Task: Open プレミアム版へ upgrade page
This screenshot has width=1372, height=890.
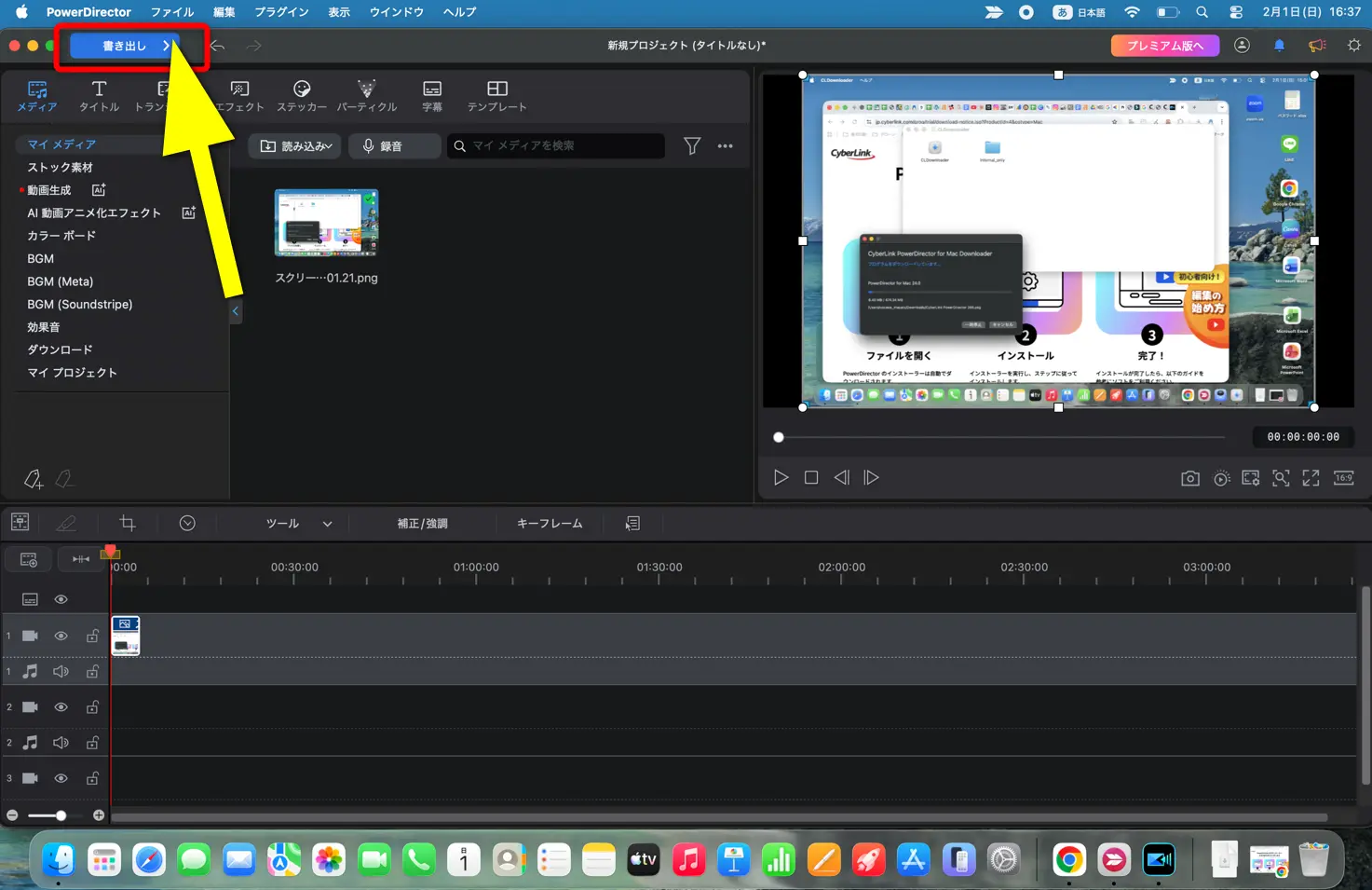Action: pyautogui.click(x=1164, y=45)
